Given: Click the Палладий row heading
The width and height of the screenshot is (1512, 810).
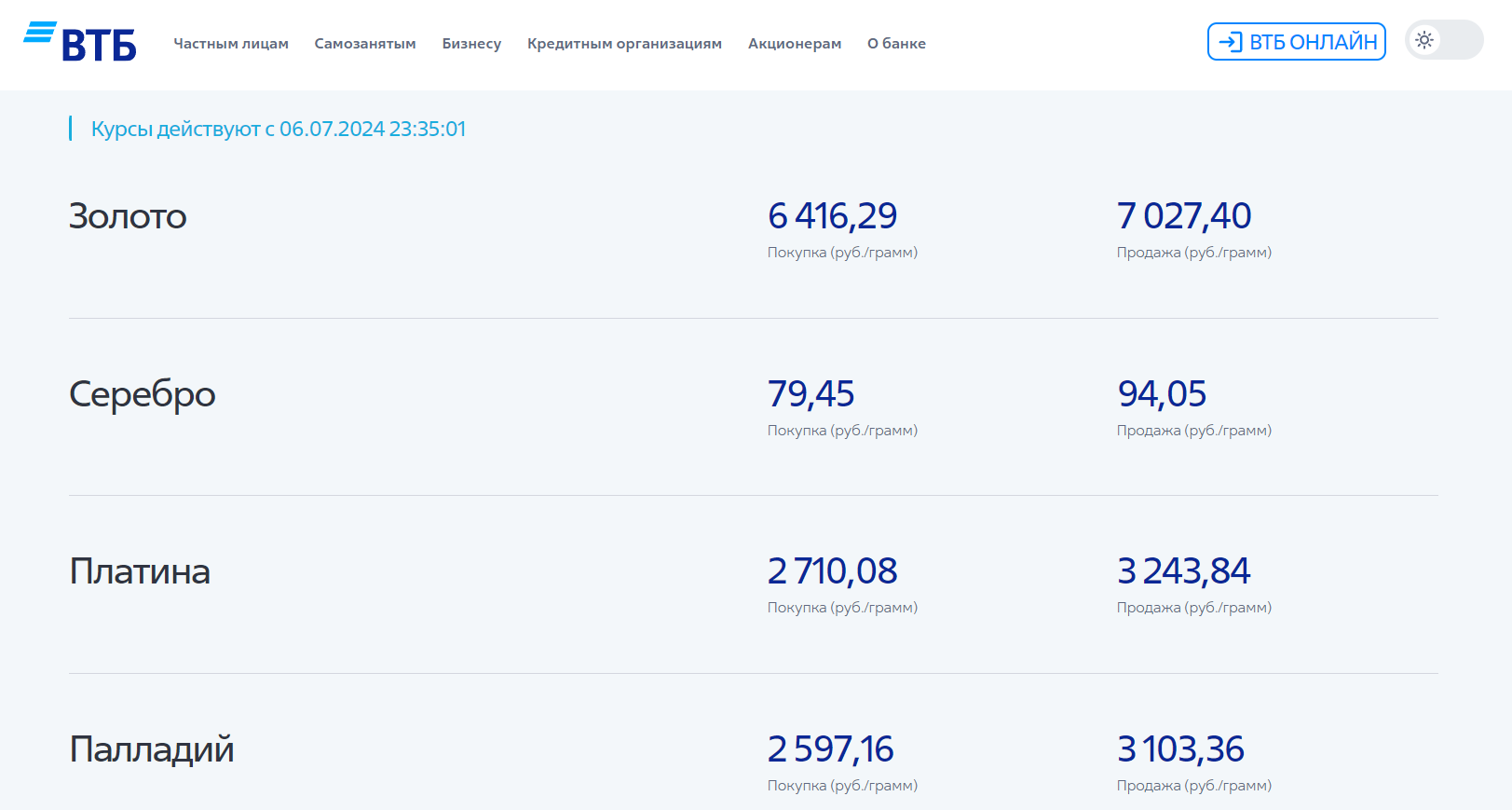Looking at the screenshot, I should pyautogui.click(x=151, y=749).
